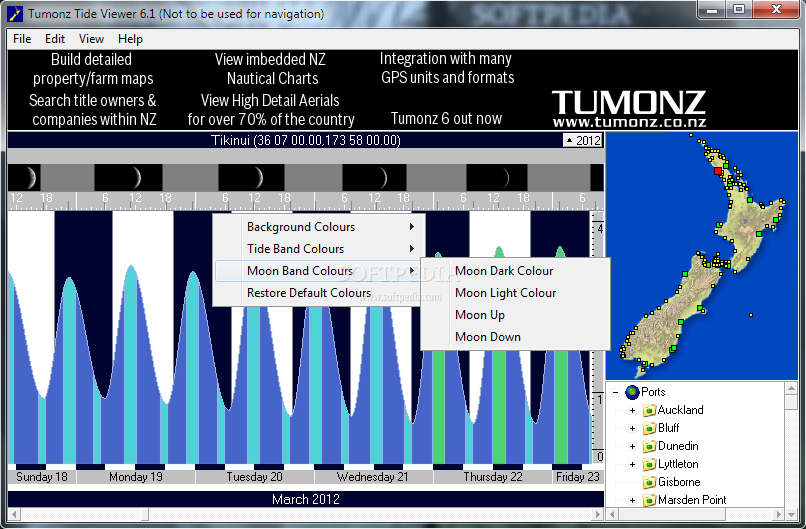Click the first moon phase image
This screenshot has width=806, height=529.
tap(24, 177)
